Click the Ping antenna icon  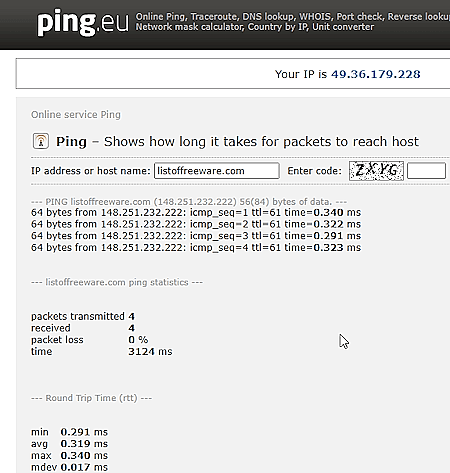41,141
